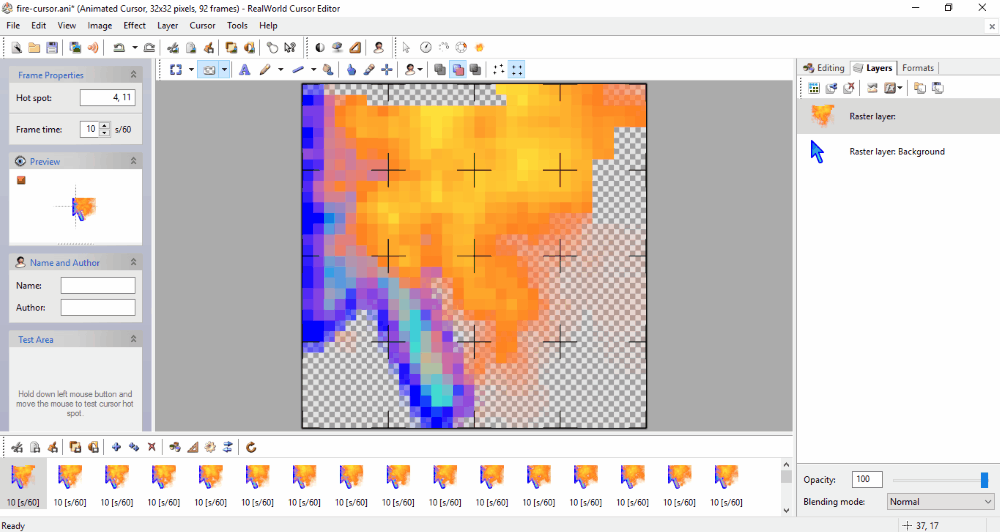Collapse the Name and Author panel
Image resolution: width=1000 pixels, height=532 pixels.
pos(133,262)
